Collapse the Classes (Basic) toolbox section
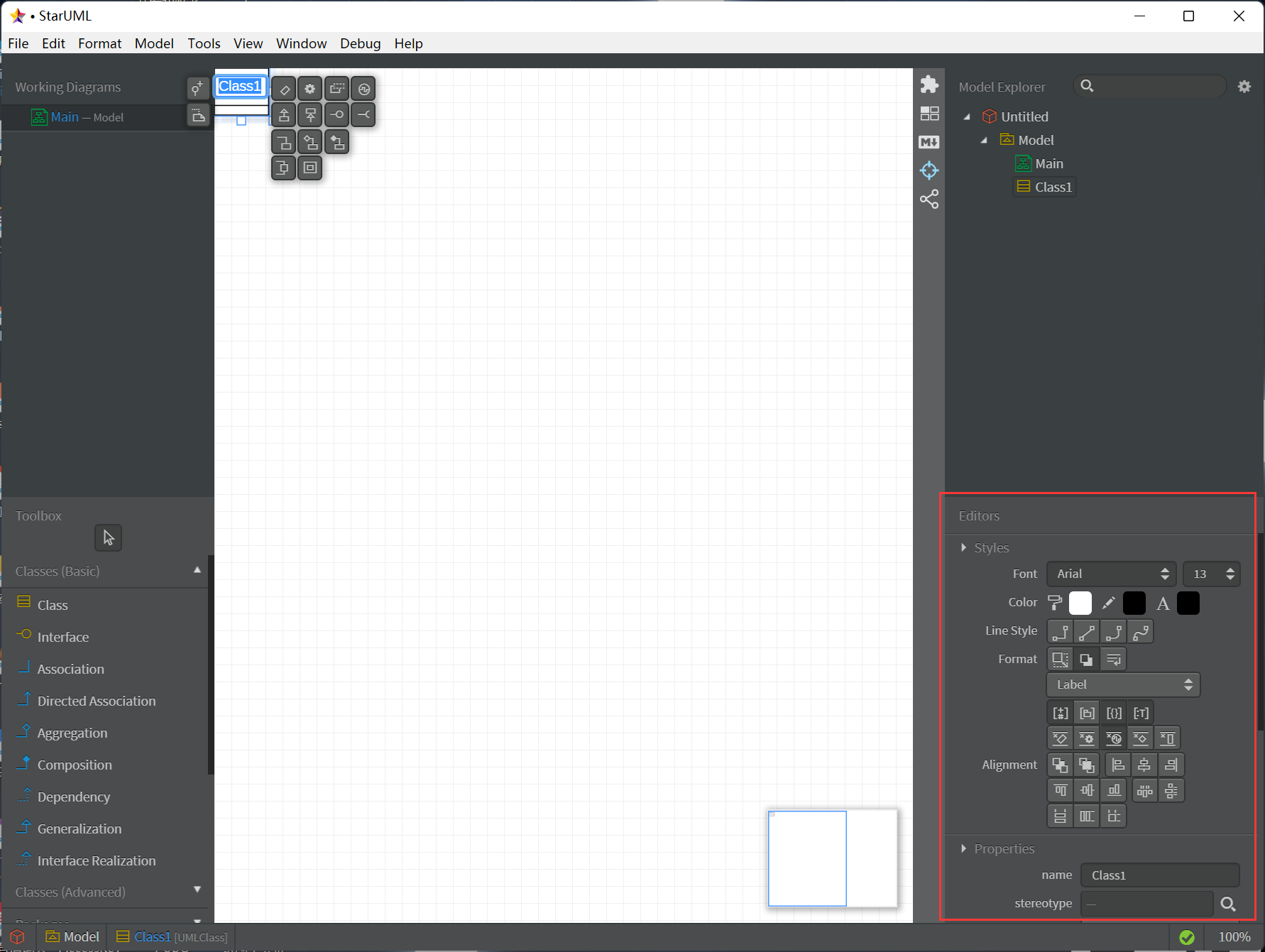The width and height of the screenshot is (1265, 952). coord(197,571)
